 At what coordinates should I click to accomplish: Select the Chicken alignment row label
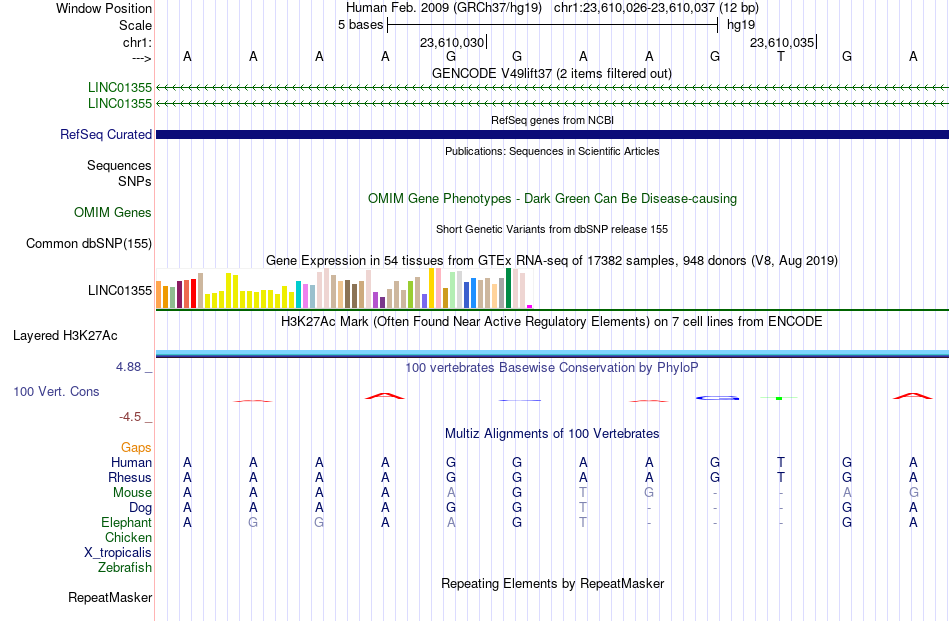tap(128, 538)
